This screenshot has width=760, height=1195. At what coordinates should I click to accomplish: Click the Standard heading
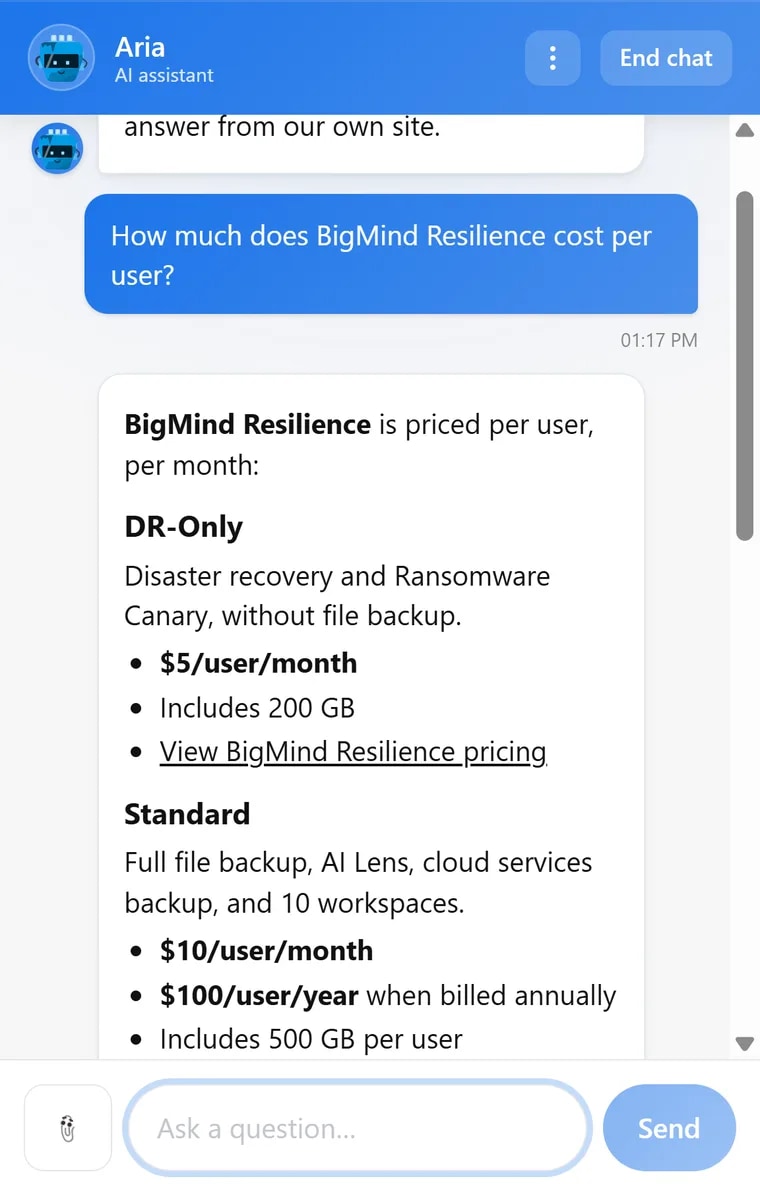point(187,814)
